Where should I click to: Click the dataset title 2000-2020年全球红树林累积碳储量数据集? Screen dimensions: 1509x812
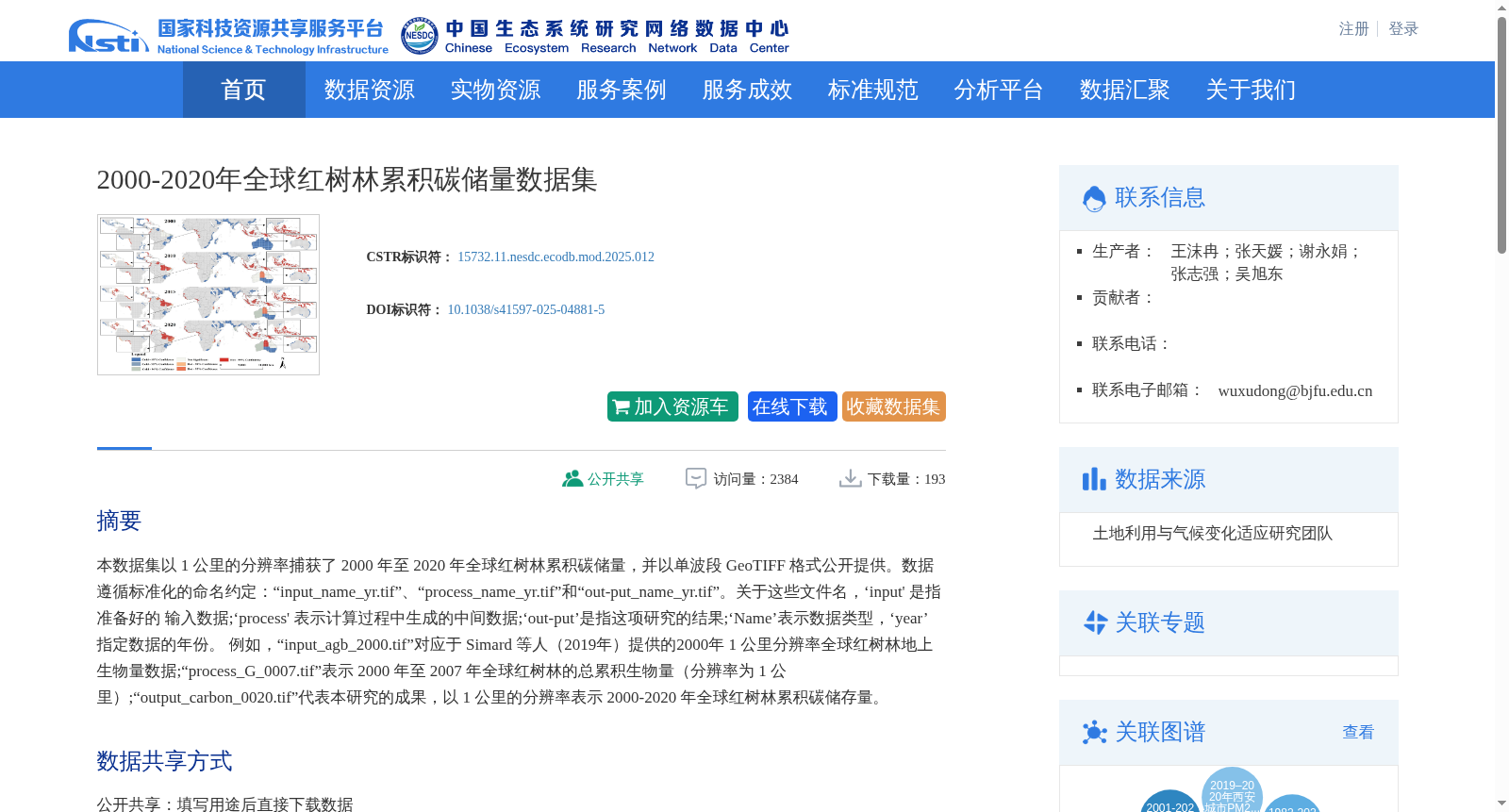point(347,179)
